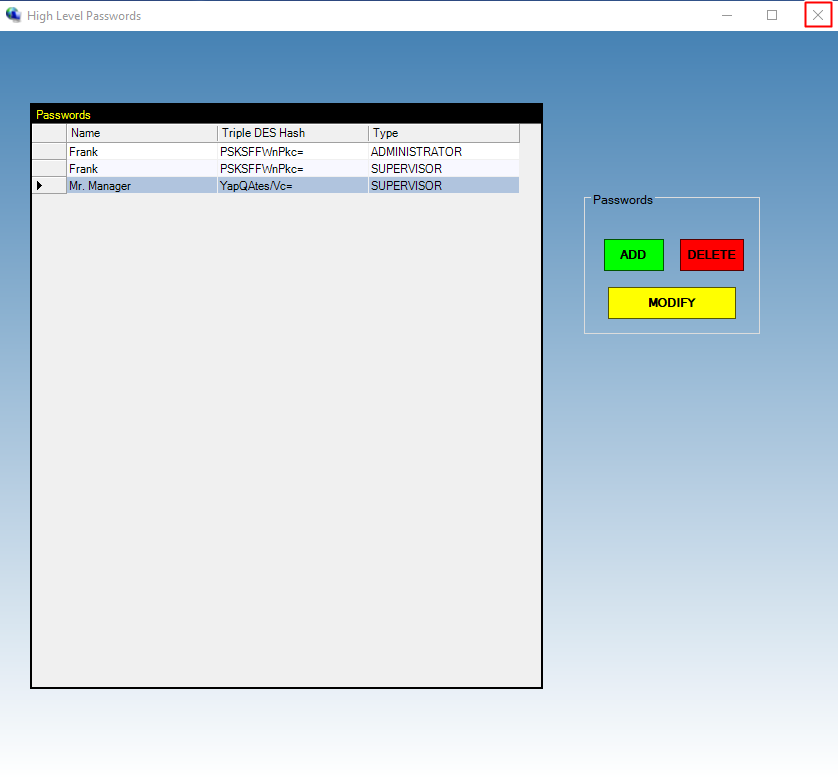838x777 pixels.
Task: Minimize the High Level Passwords window
Action: click(x=727, y=15)
